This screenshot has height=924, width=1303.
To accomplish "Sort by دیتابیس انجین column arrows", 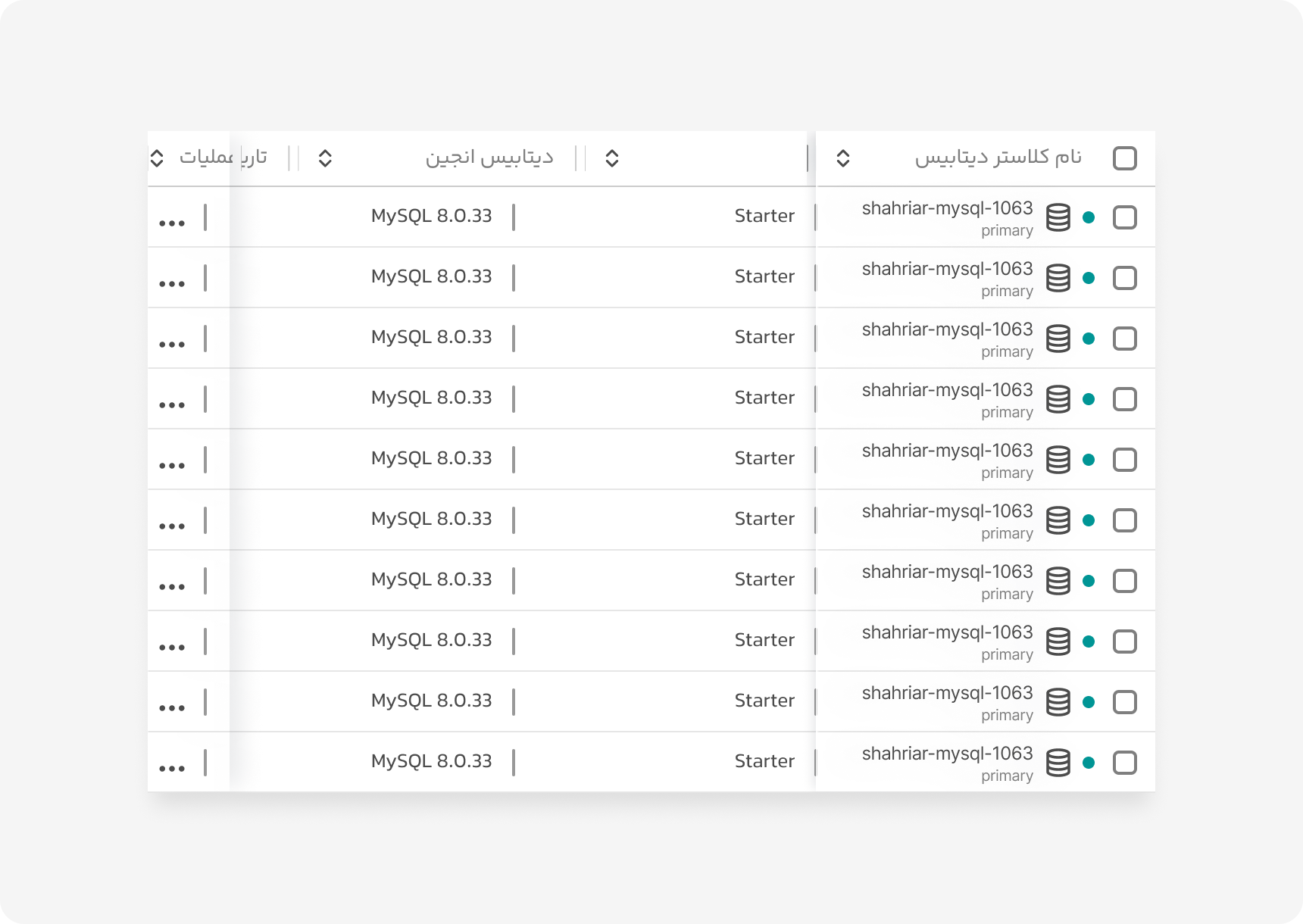I will click(325, 158).
